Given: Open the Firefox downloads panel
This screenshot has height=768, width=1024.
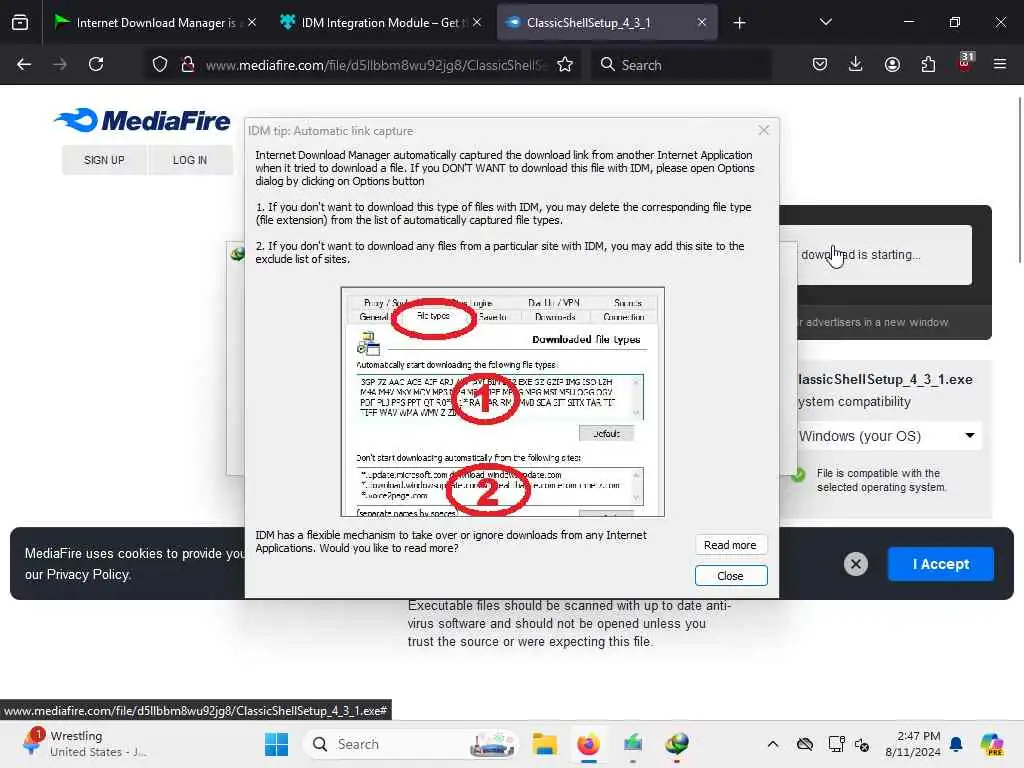Looking at the screenshot, I should 856,64.
